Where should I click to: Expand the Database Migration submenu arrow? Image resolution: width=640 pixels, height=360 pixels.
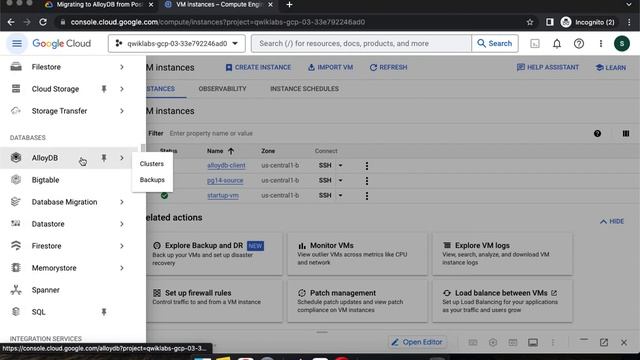pyautogui.click(x=122, y=202)
